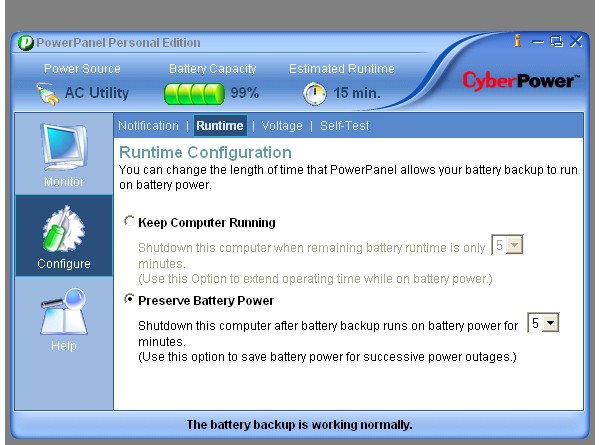The image size is (600, 445).
Task: Minimize the PowerPanel window
Action: click(x=538, y=41)
